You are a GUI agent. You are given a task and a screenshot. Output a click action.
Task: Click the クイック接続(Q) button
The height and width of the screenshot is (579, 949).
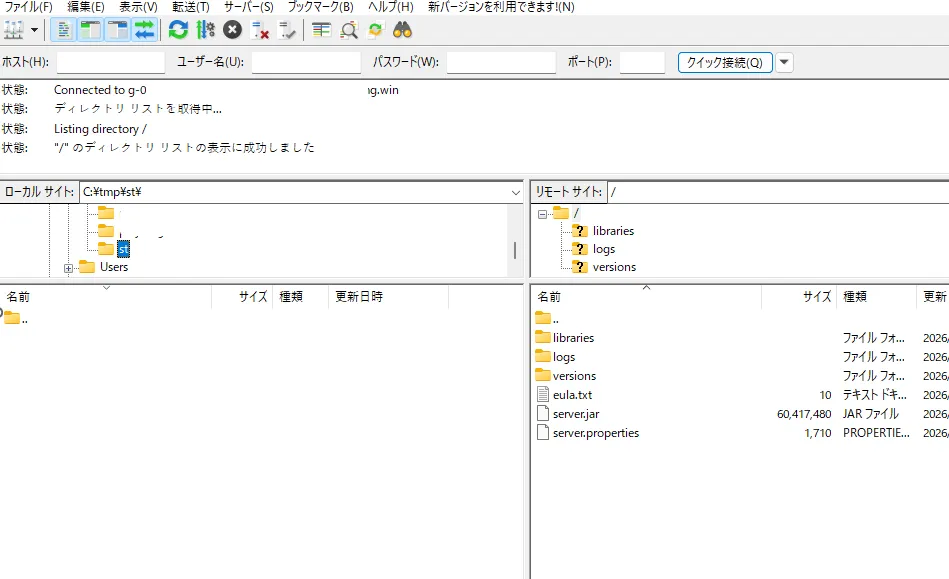[x=724, y=63]
